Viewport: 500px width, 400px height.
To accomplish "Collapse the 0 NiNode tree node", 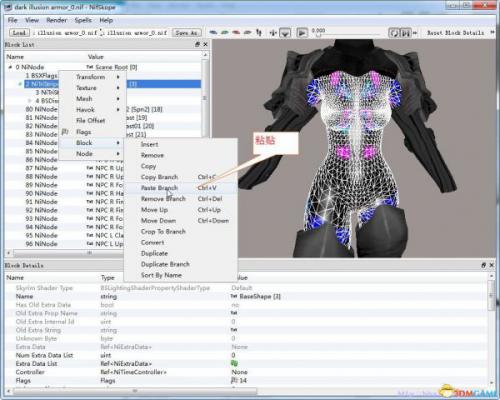I will click(x=10, y=67).
